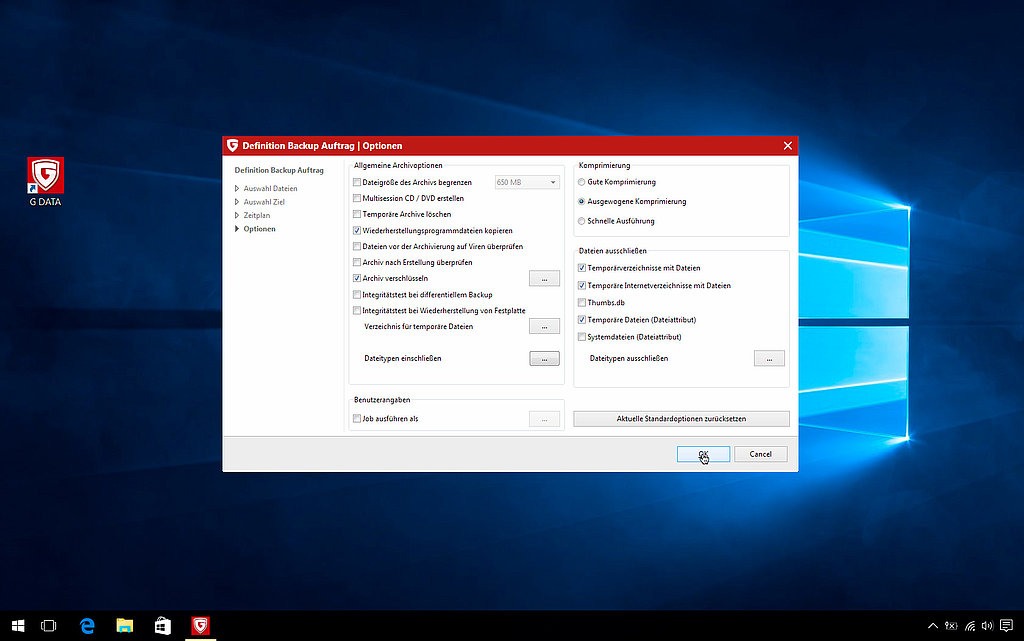
Task: Enable the Thumbs.db exclusion checkbox
Action: [581, 302]
